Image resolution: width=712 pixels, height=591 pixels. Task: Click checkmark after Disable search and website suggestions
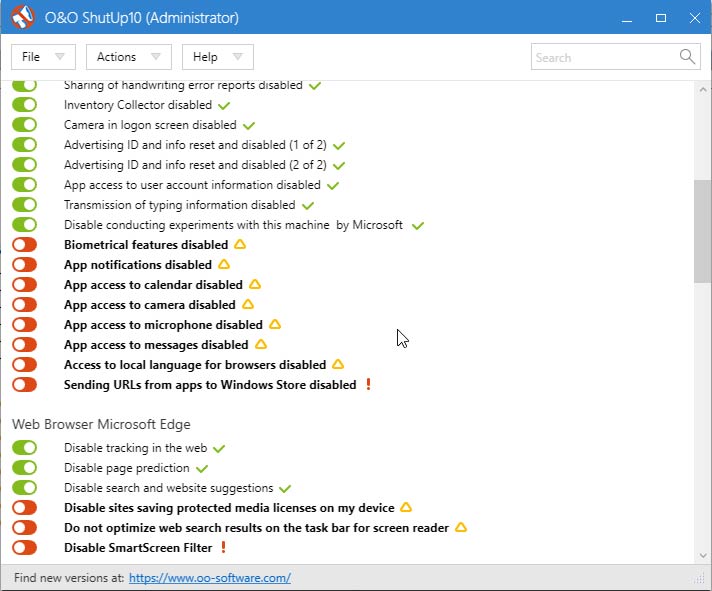(x=285, y=489)
